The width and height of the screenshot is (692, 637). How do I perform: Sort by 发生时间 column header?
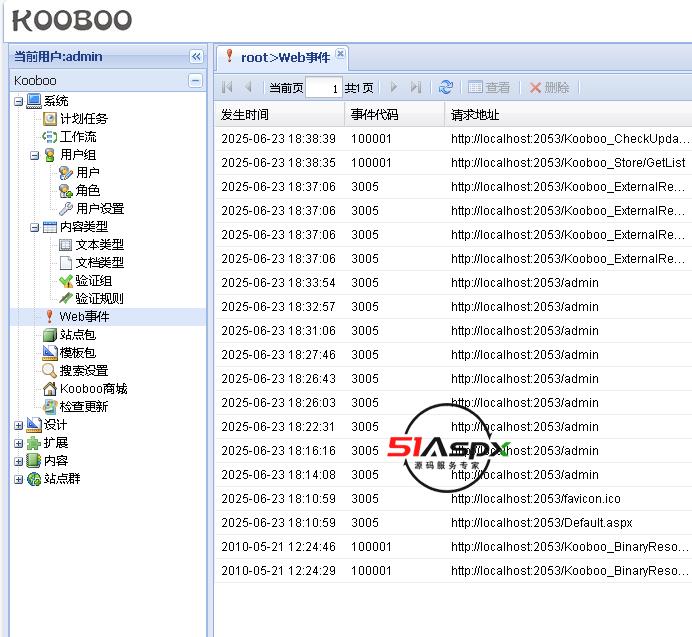pos(279,115)
